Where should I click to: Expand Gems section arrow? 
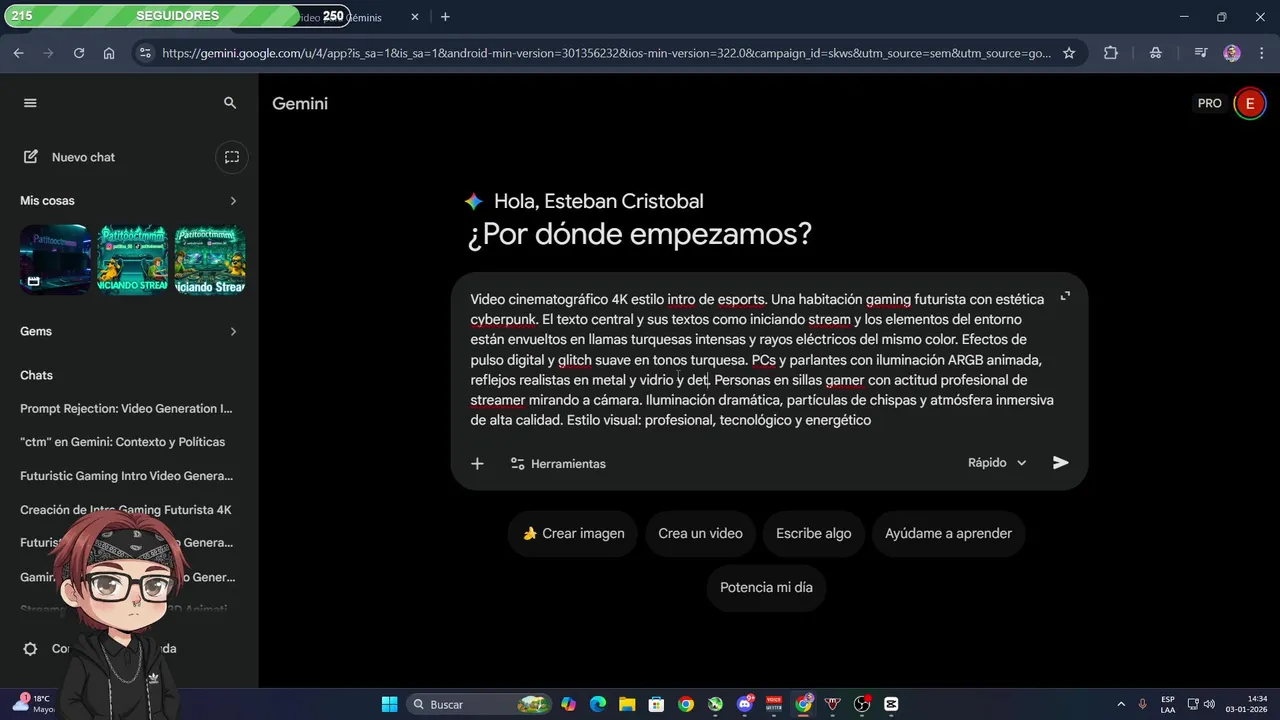pyautogui.click(x=233, y=331)
